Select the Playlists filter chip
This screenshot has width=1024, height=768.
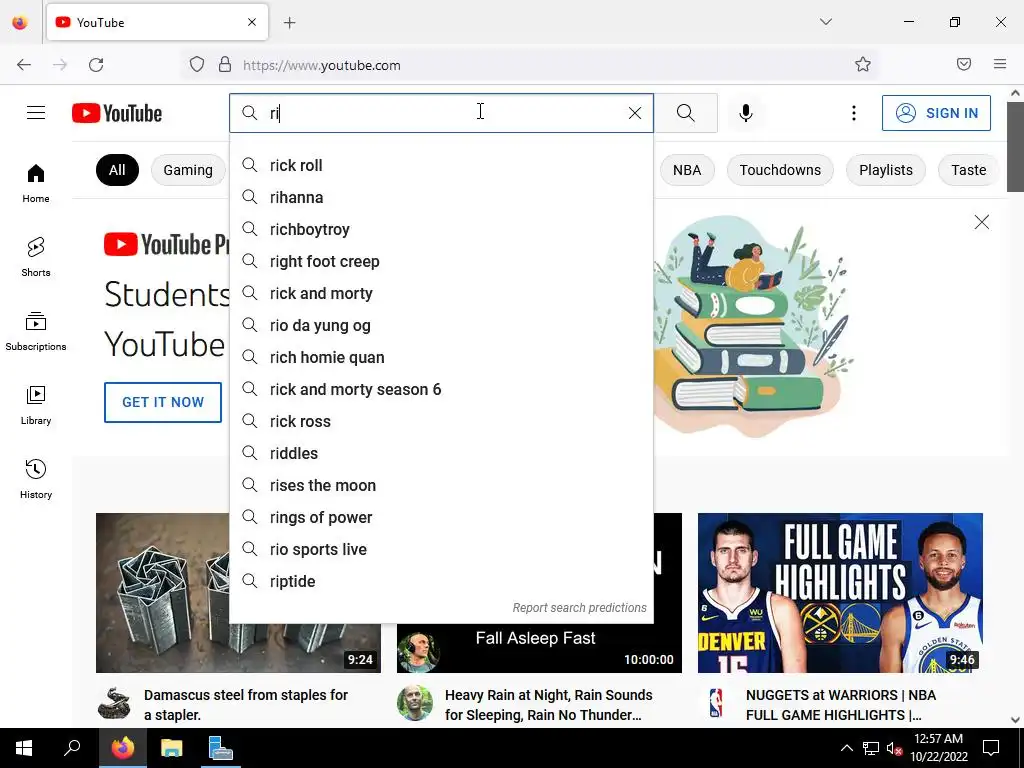point(886,170)
